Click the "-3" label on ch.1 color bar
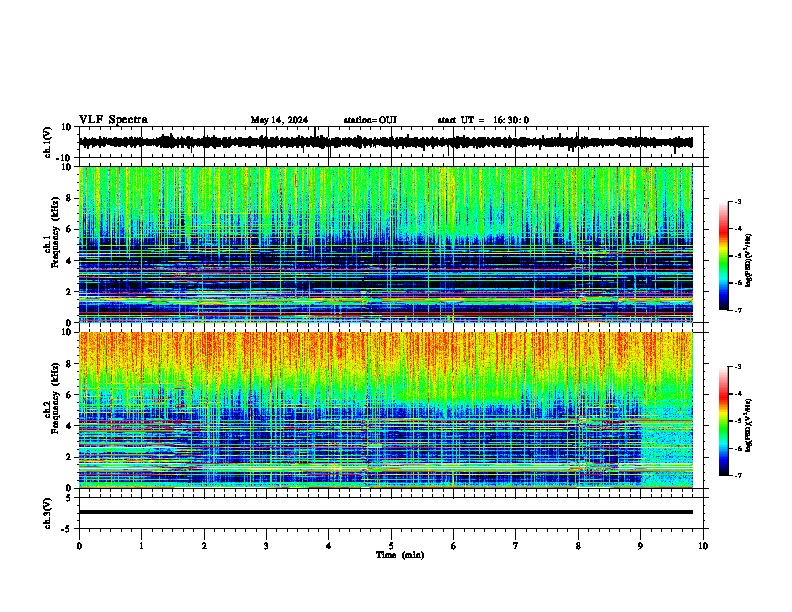Image resolution: width=792 pixels, height=612 pixels. 737,201
